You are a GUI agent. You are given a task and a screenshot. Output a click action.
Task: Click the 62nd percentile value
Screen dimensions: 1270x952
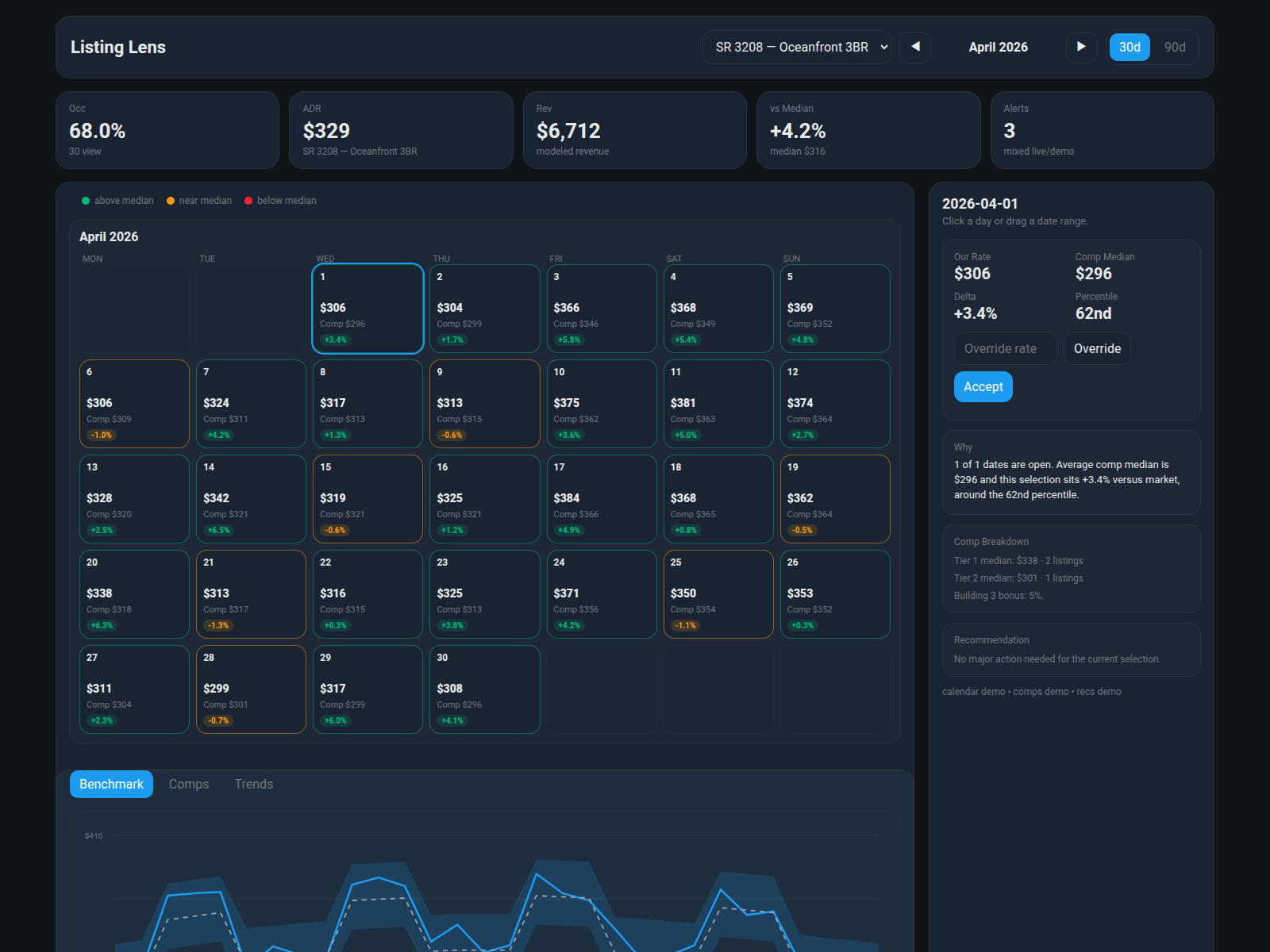click(1093, 313)
